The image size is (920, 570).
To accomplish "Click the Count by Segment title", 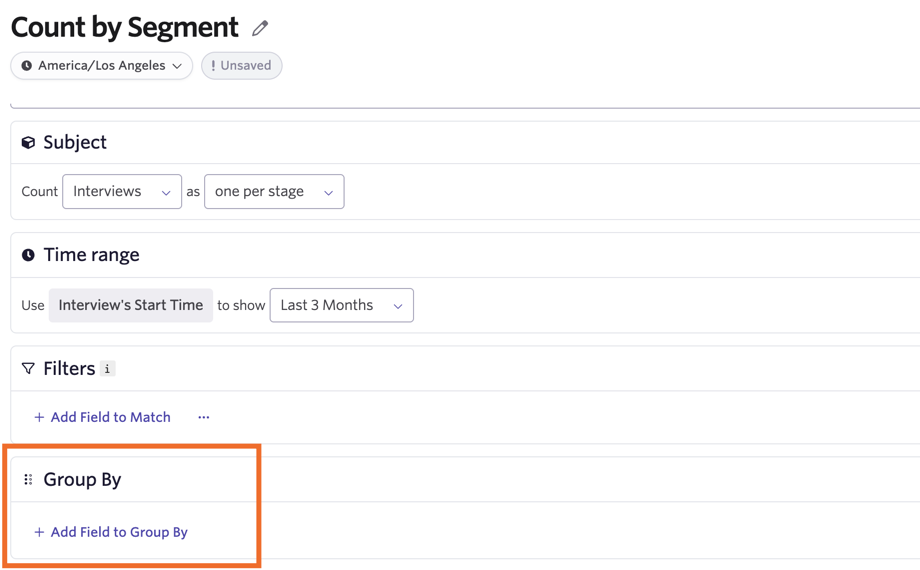I will pyautogui.click(x=124, y=28).
